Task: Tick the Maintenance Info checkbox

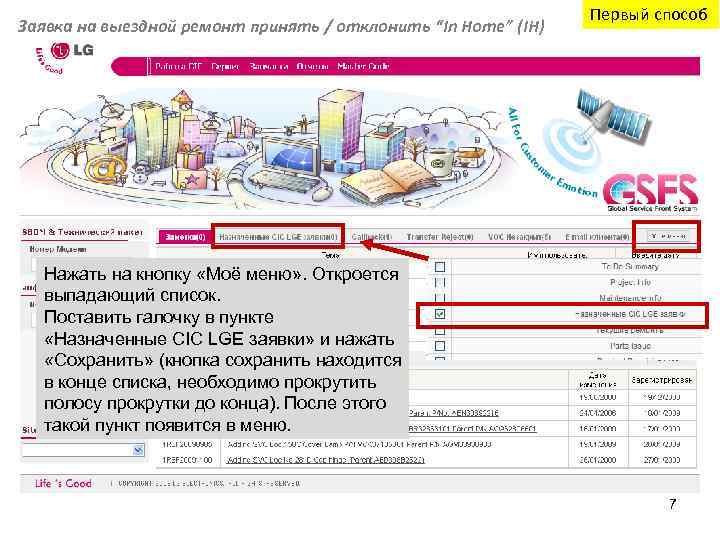Action: 440,298
